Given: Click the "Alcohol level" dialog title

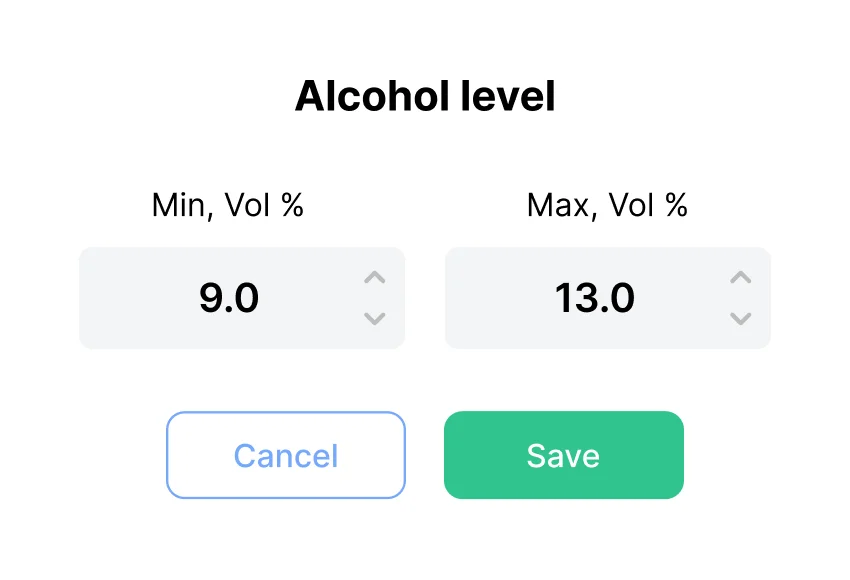Looking at the screenshot, I should tap(425, 97).
